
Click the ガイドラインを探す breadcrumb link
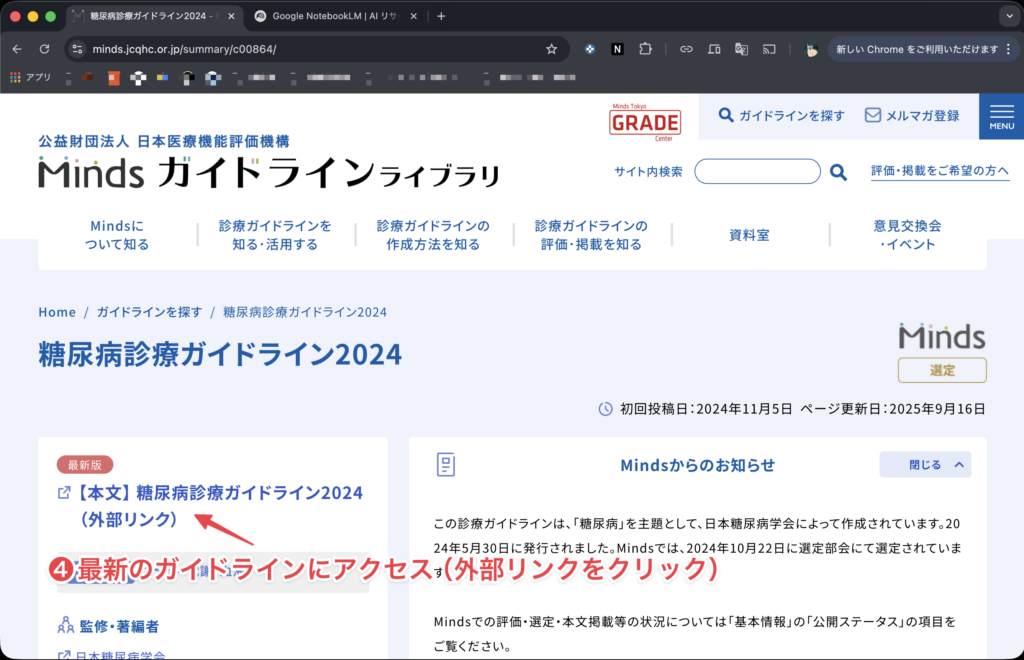click(x=149, y=312)
